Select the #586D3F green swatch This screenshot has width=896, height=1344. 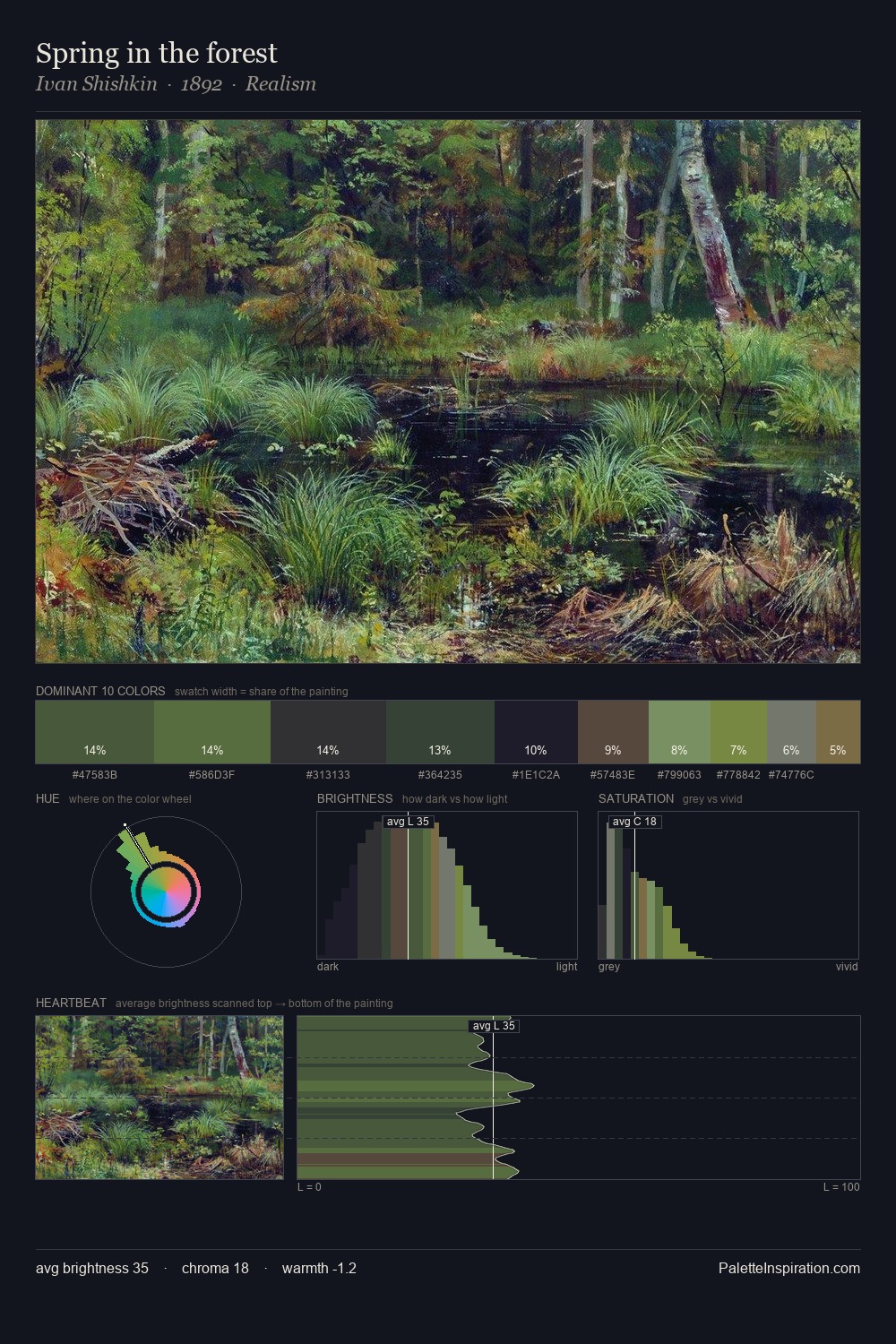tap(212, 732)
